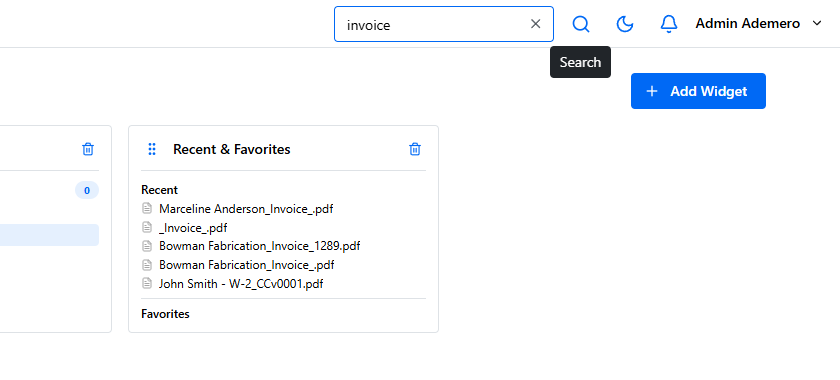Click the Favorites section heading
Viewport: 840px width, 380px height.
166,314
